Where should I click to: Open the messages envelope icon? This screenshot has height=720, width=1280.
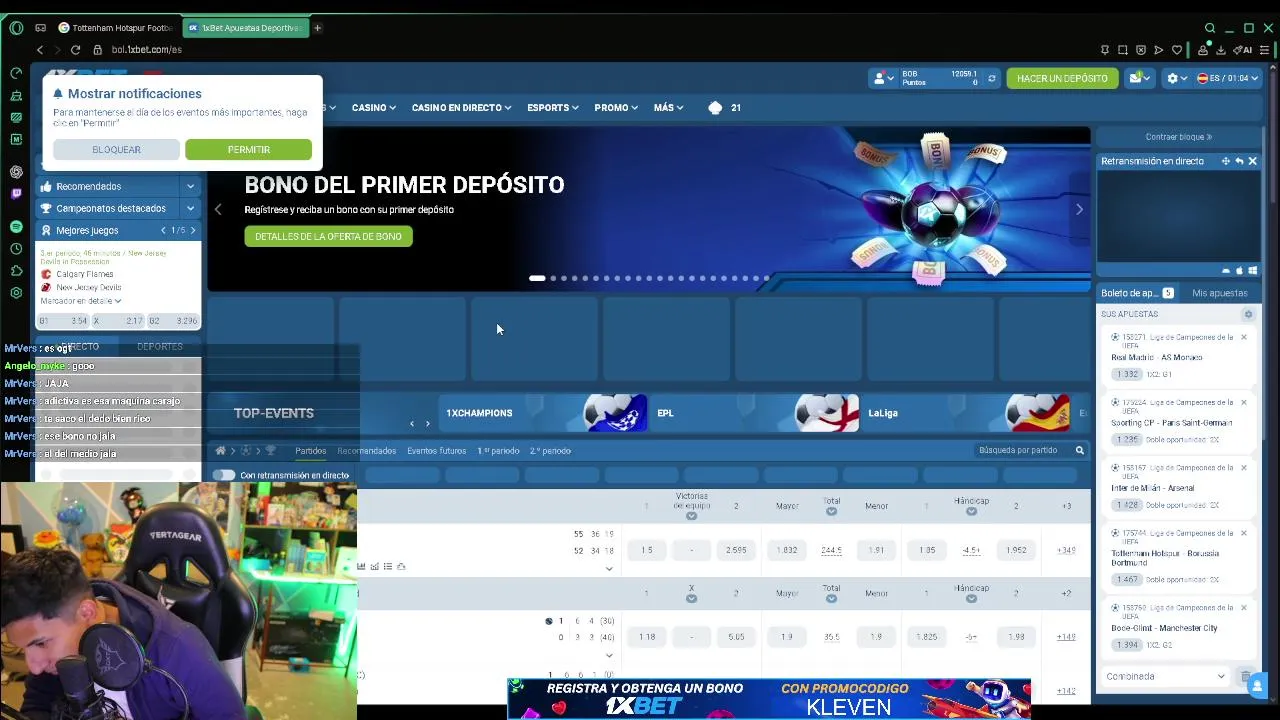[x=1140, y=78]
